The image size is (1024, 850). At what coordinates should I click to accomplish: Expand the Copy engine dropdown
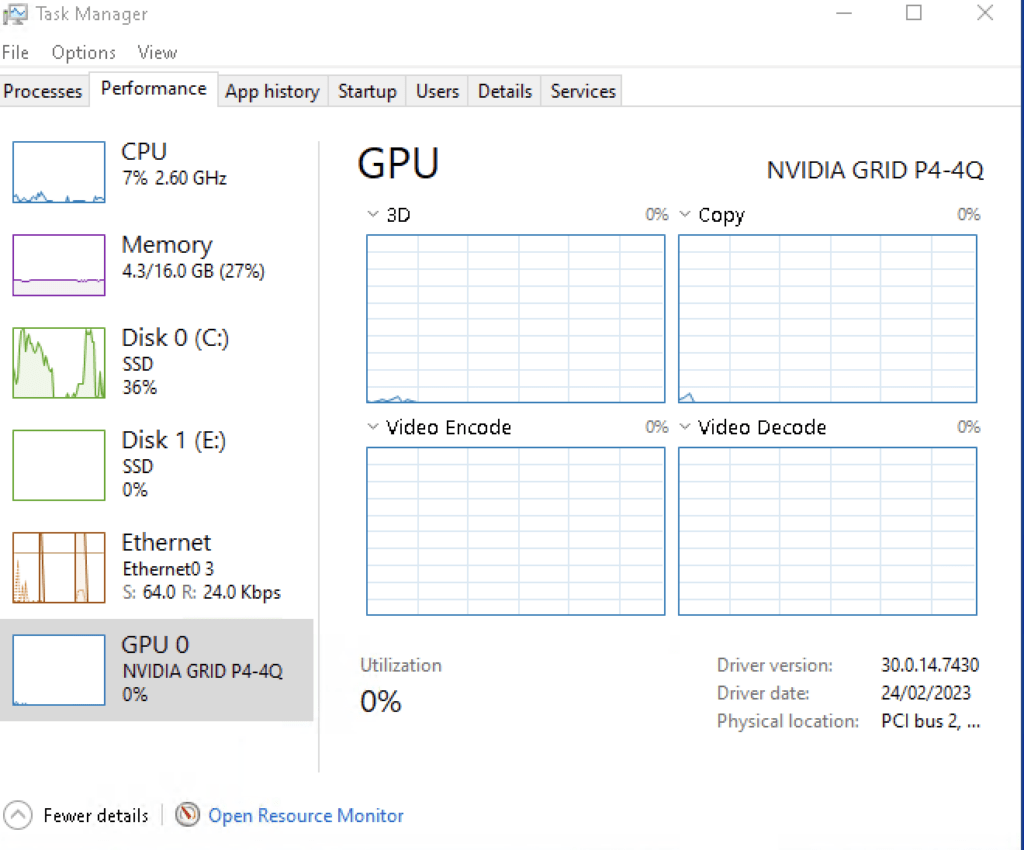pos(685,215)
